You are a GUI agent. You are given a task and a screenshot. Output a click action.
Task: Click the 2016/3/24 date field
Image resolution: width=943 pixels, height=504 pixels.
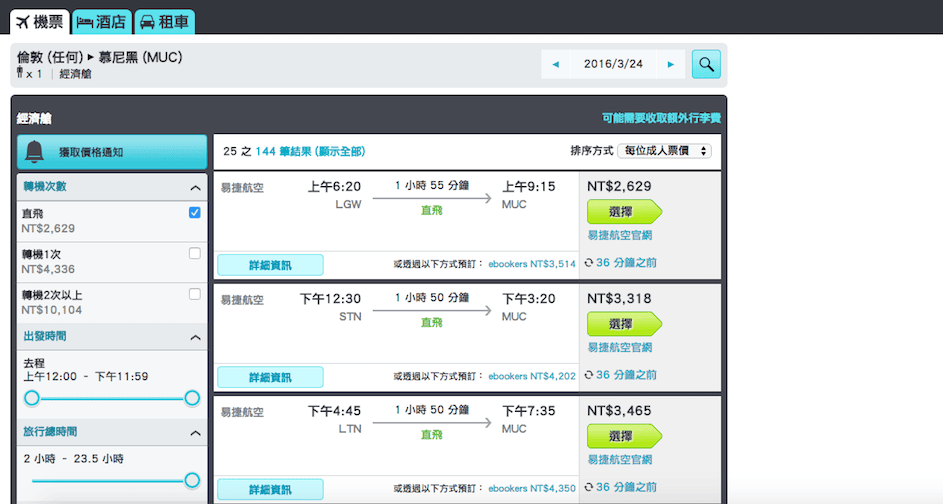613,64
